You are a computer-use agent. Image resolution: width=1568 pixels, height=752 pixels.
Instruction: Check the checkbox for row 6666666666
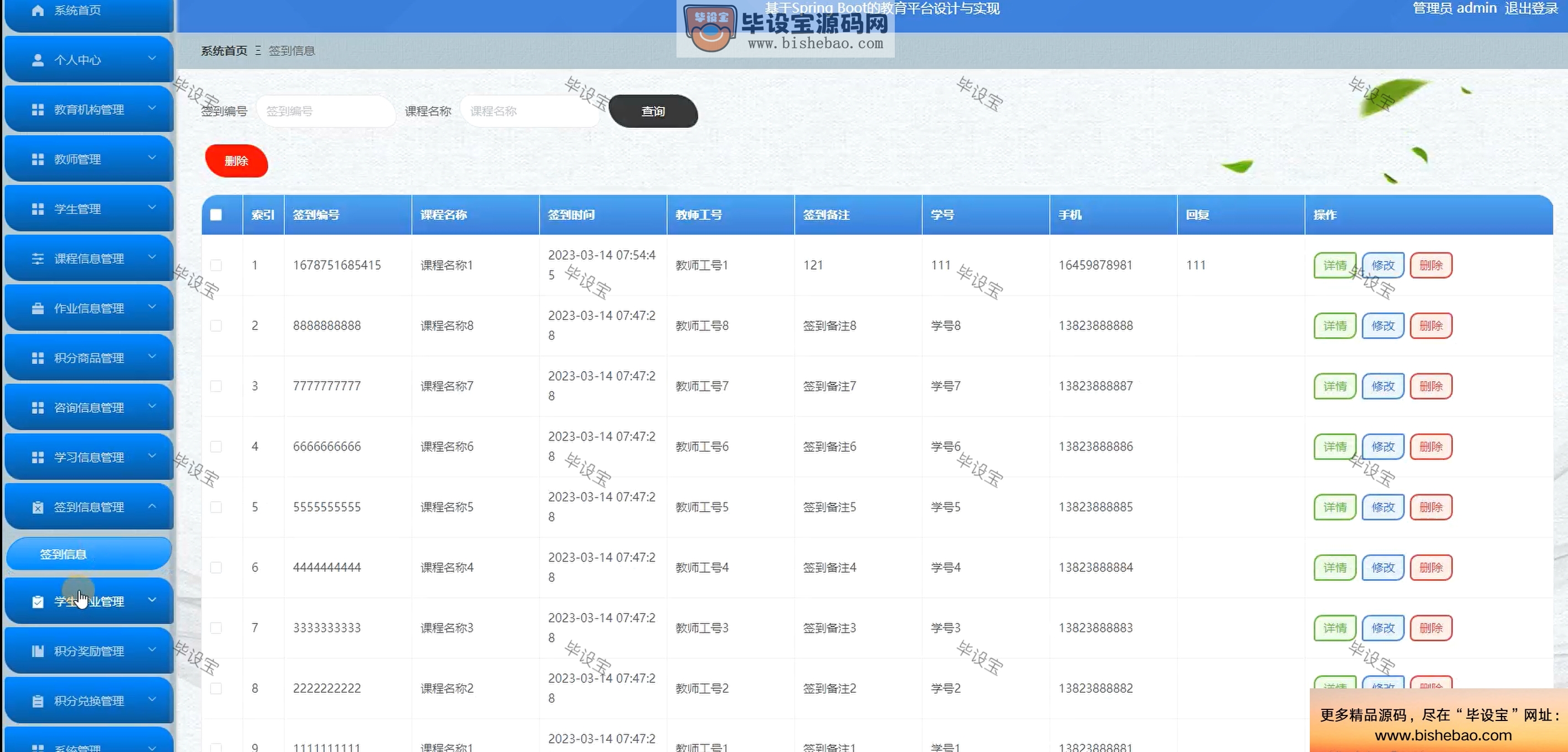pos(216,446)
